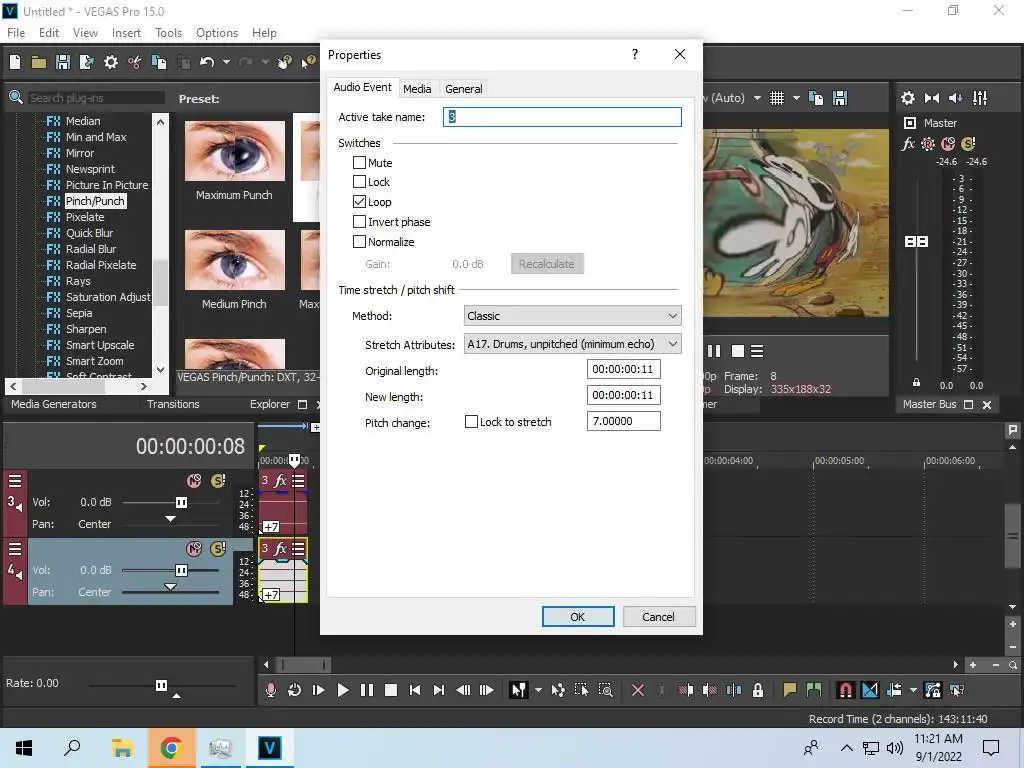Lock the event with the padlock icon
The image size is (1024, 768).
pyautogui.click(x=758, y=690)
